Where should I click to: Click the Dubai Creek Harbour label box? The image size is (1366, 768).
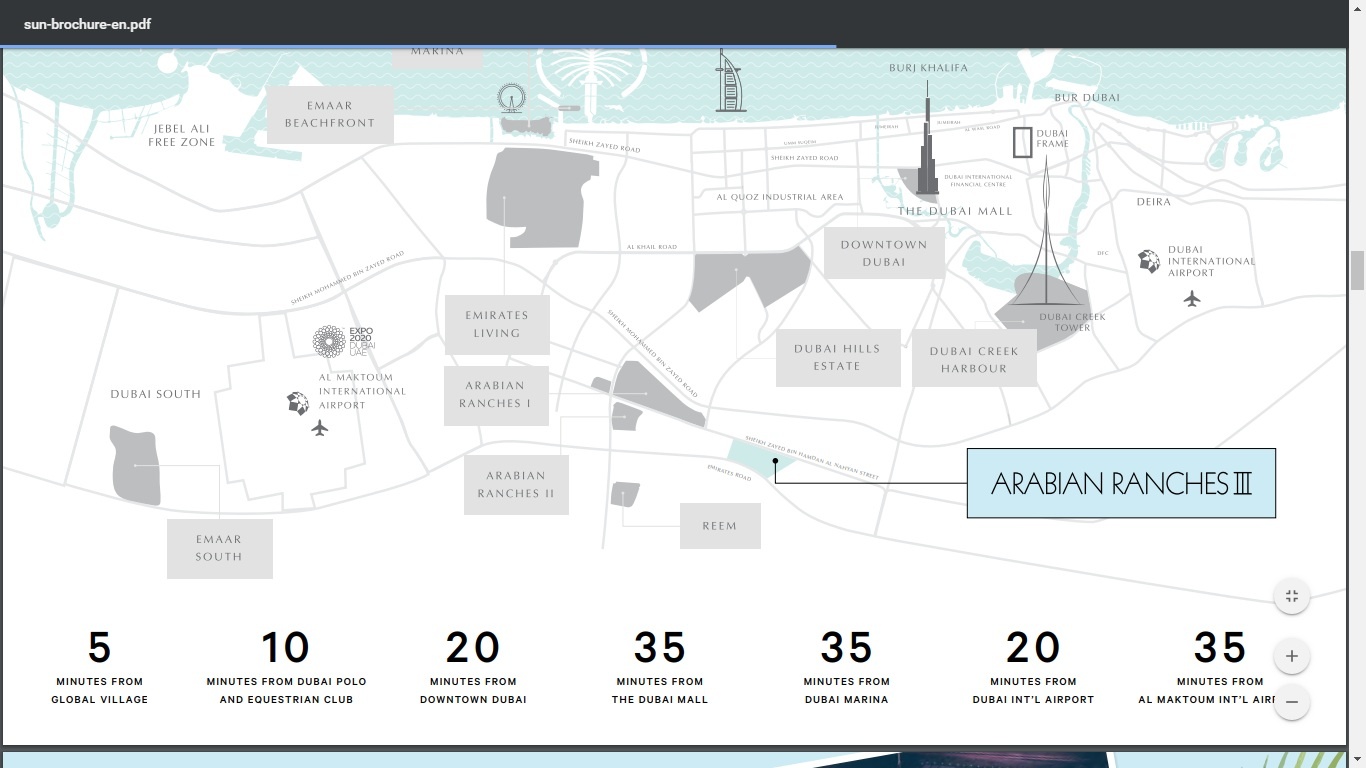click(x=974, y=360)
